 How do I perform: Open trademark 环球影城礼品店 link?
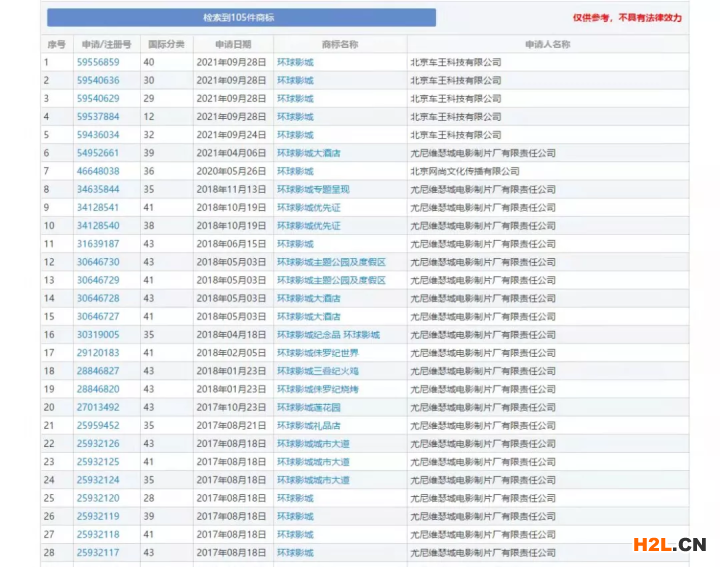(309, 426)
